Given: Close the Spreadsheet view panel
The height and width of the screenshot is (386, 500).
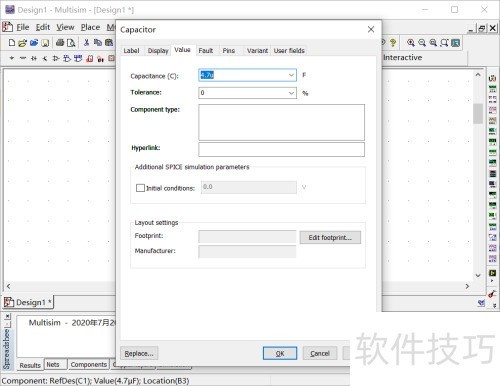Looking at the screenshot, I should (x=8, y=316).
